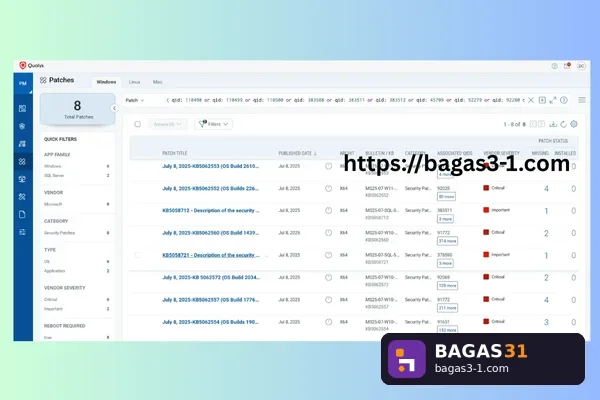
Task: Collapse the quick filters panel with the chevron
Action: pos(114,108)
